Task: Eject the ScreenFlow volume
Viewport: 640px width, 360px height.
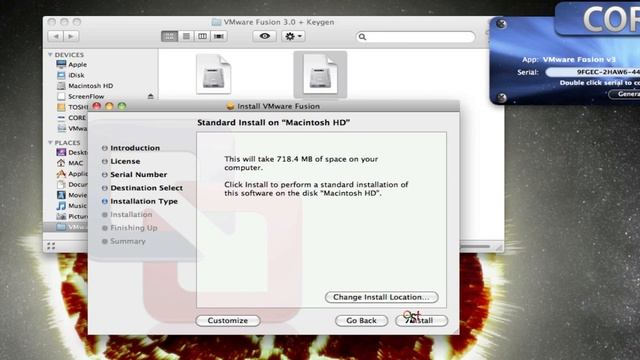Action: 151,96
